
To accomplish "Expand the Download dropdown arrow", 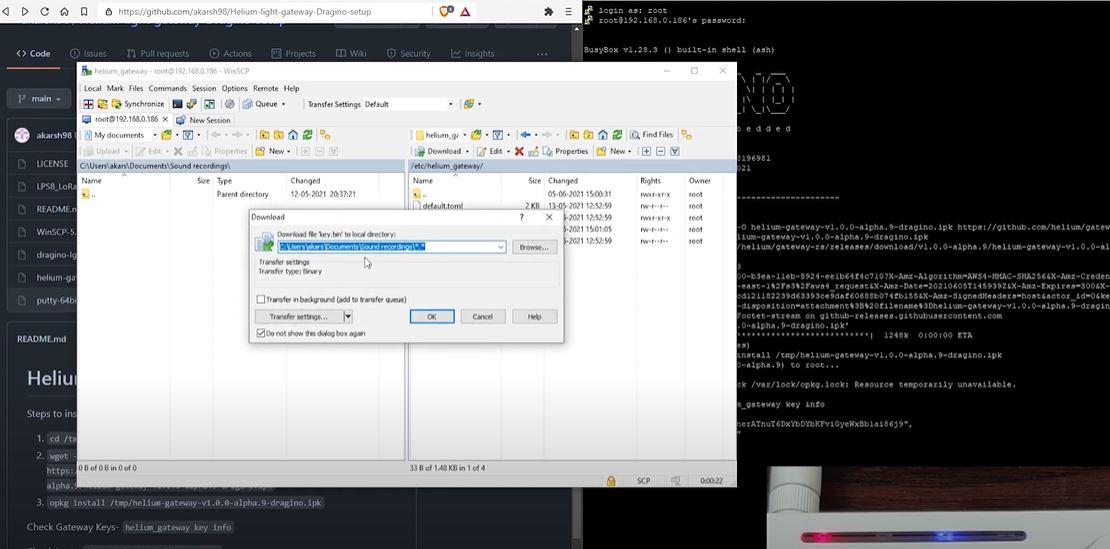I will pos(468,151).
